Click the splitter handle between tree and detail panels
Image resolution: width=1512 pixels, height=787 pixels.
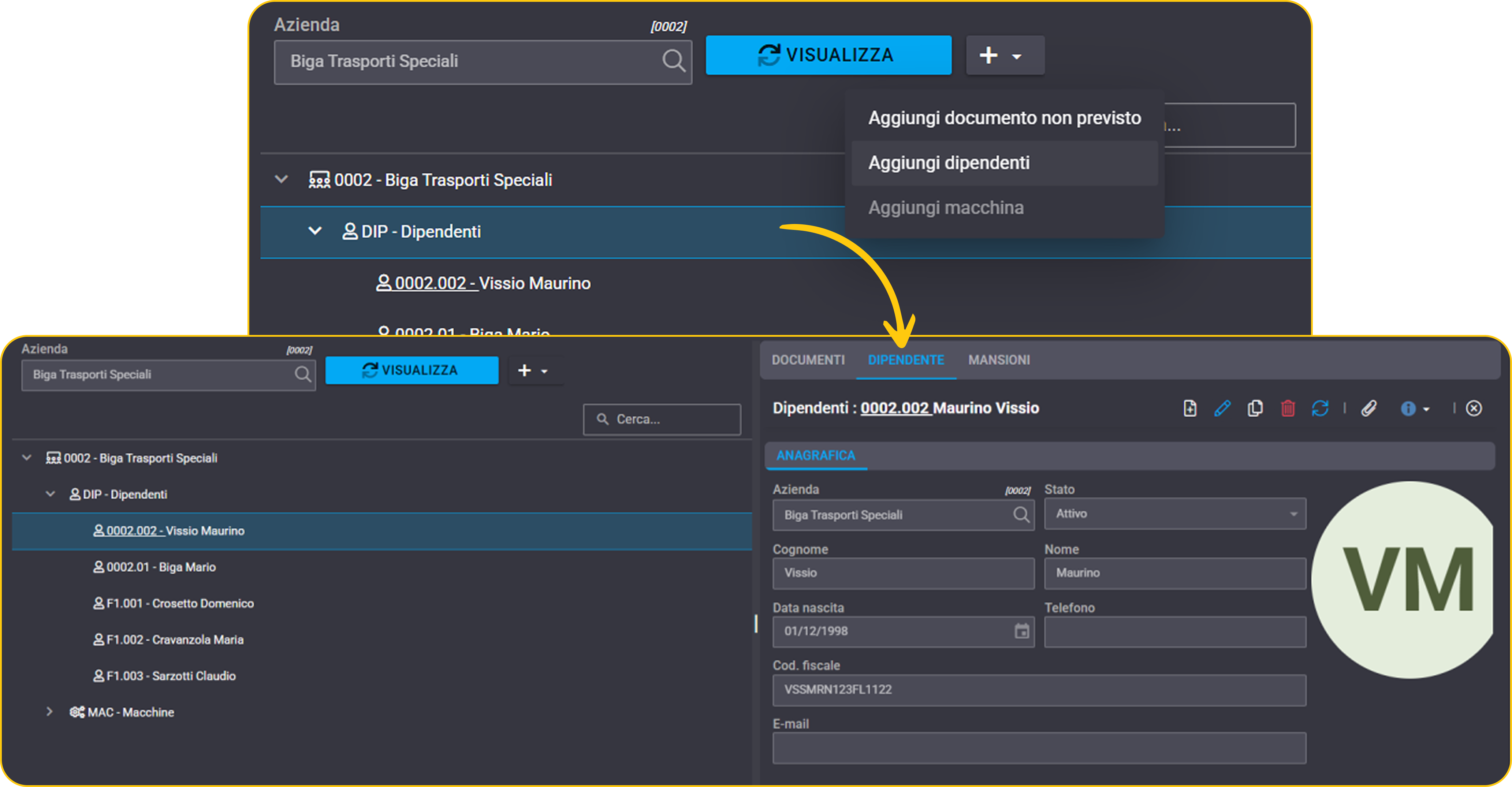tap(756, 623)
